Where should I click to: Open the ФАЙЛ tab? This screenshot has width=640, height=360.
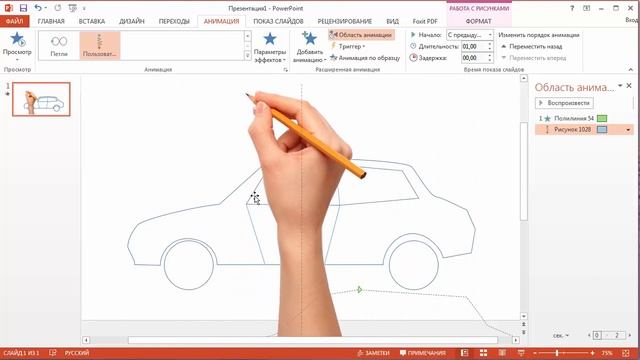[x=14, y=21]
